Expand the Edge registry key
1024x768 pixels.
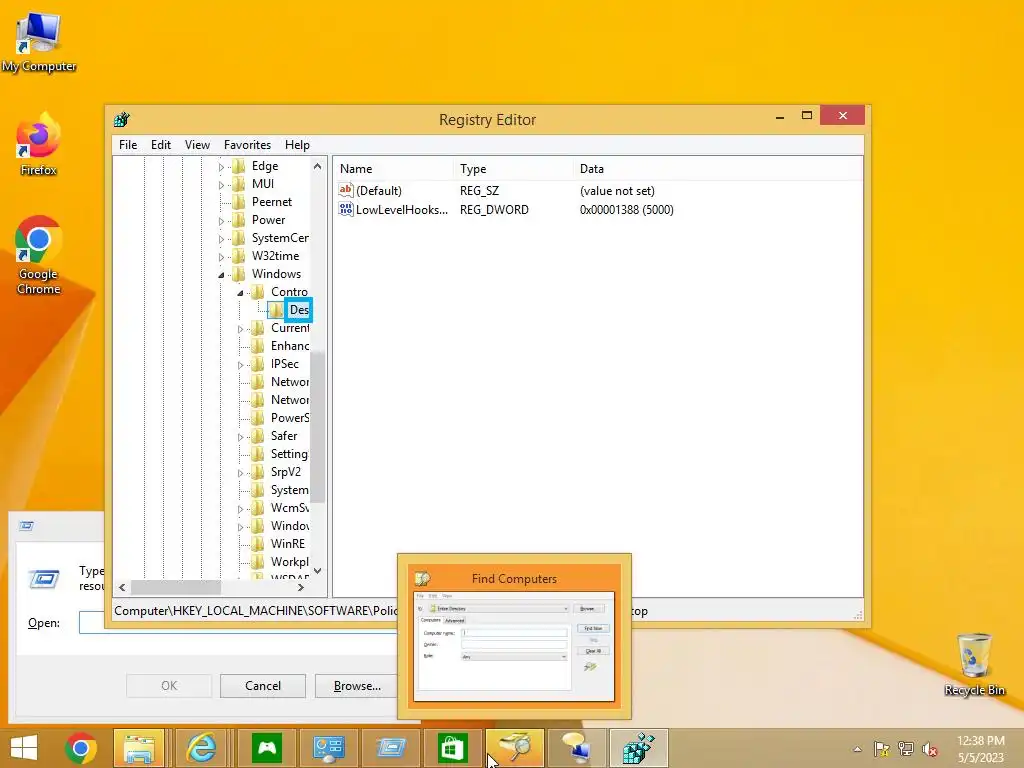(x=221, y=167)
